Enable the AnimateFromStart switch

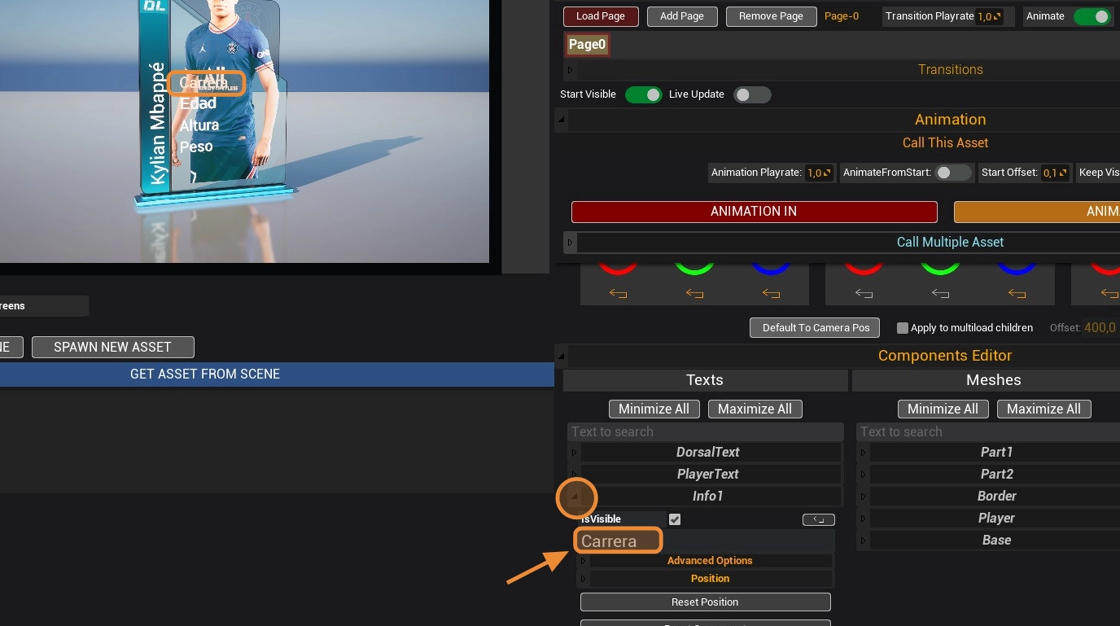pyautogui.click(x=954, y=173)
